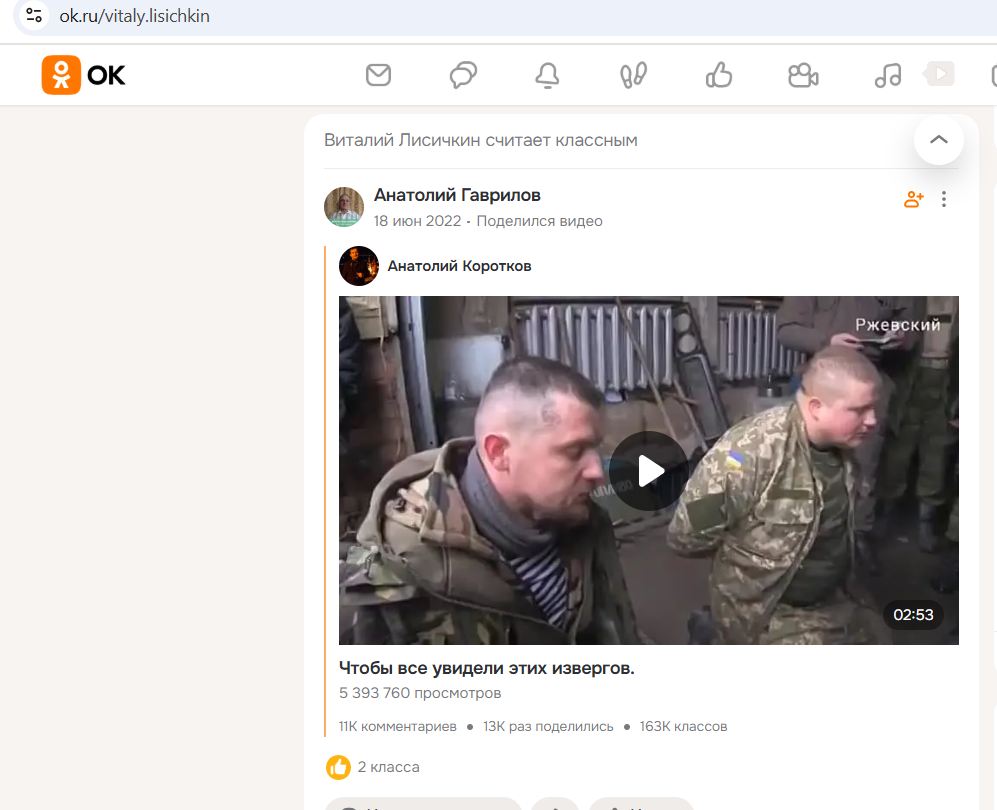997x810 pixels.
Task: Play the video with center play button
Action: 649,471
